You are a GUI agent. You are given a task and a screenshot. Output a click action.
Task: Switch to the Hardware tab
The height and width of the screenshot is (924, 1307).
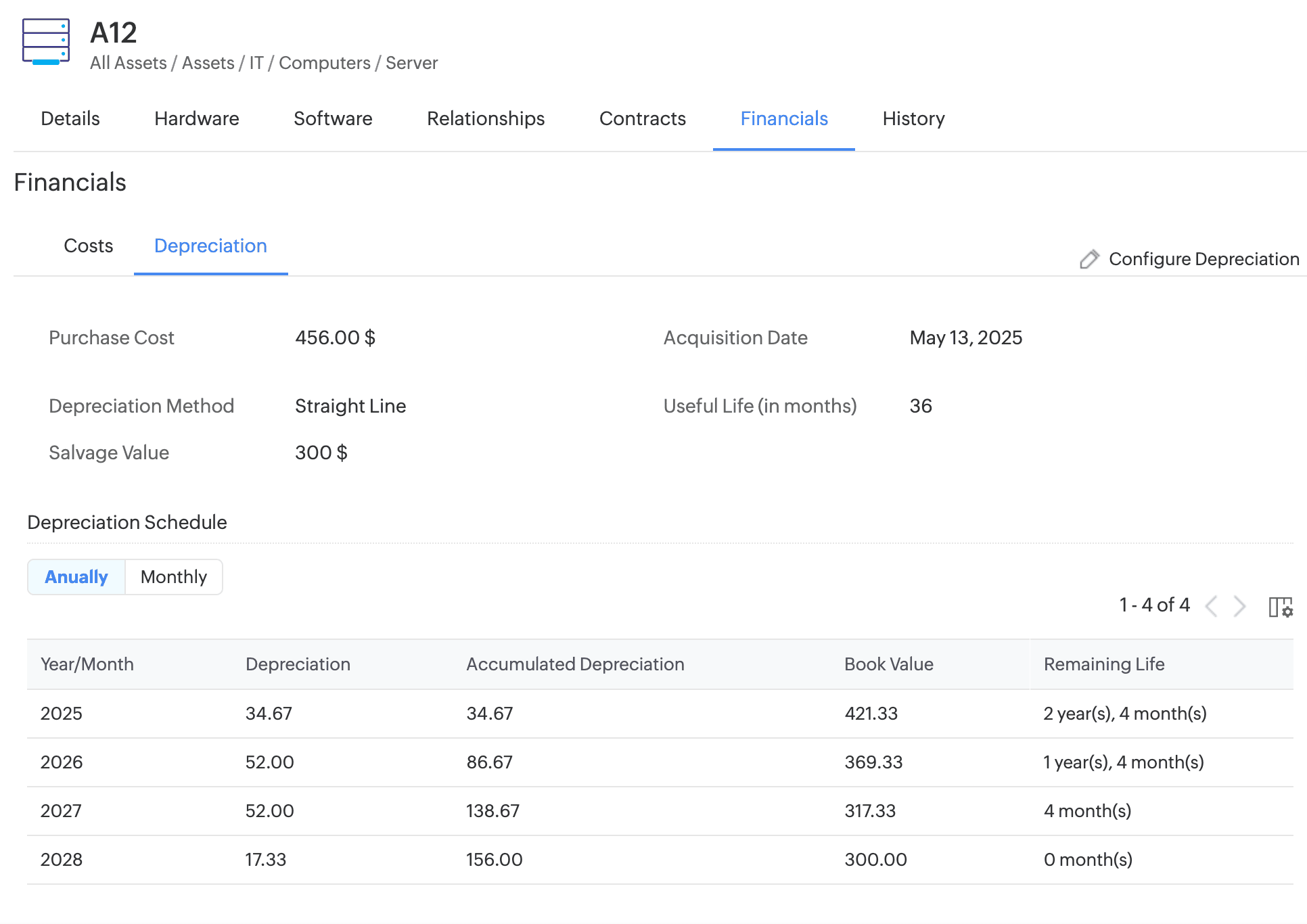coord(196,119)
